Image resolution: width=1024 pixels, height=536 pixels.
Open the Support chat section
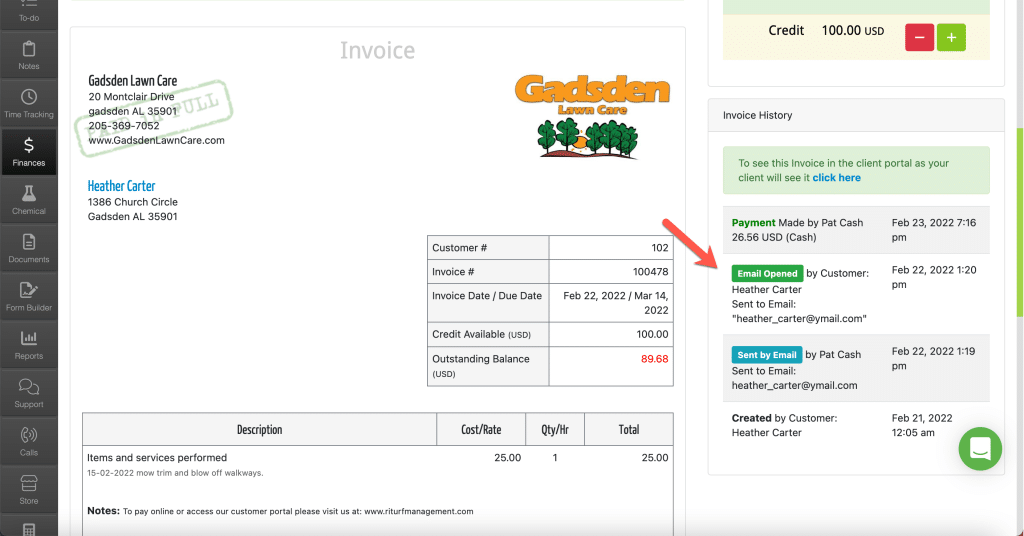pyautogui.click(x=29, y=394)
